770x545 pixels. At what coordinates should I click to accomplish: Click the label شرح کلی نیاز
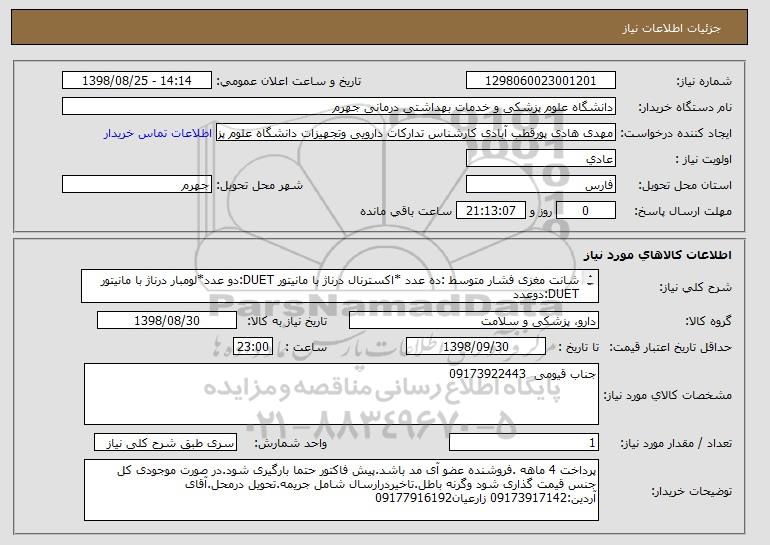[697, 287]
